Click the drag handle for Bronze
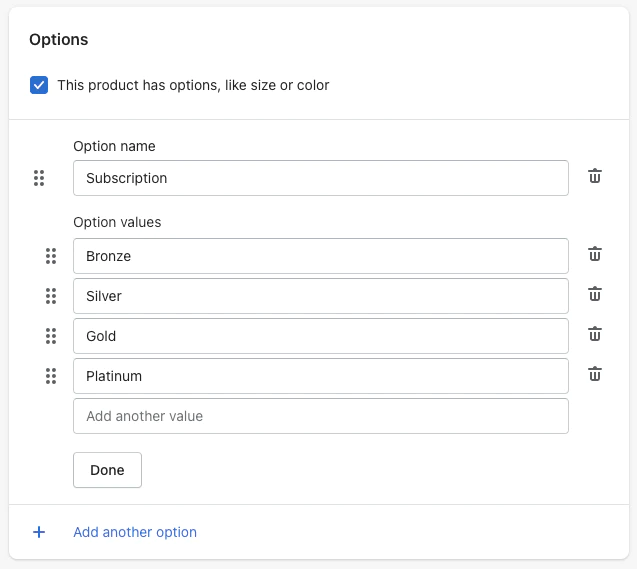 pyautogui.click(x=51, y=256)
